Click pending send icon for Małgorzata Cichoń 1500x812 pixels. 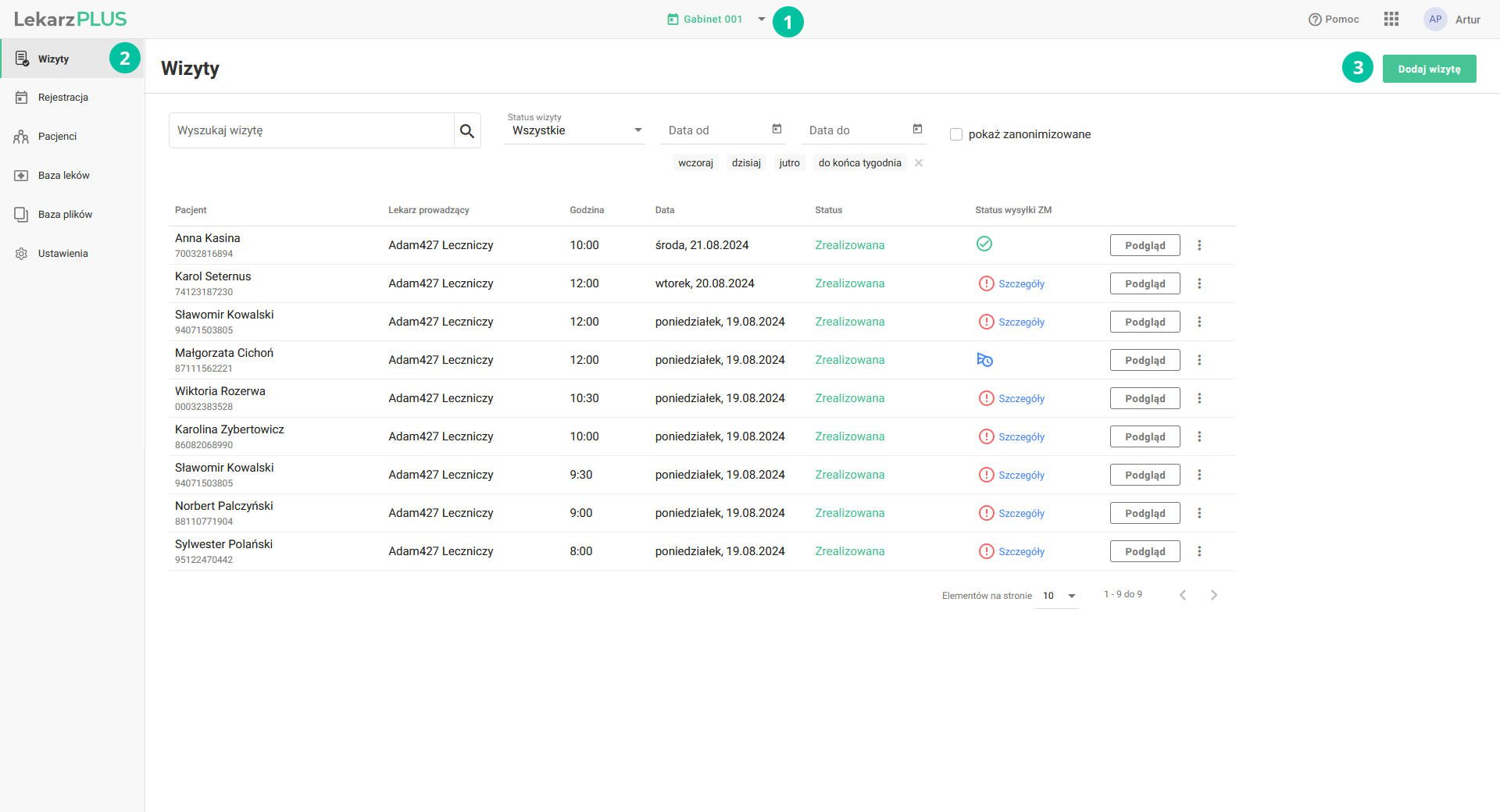984,360
